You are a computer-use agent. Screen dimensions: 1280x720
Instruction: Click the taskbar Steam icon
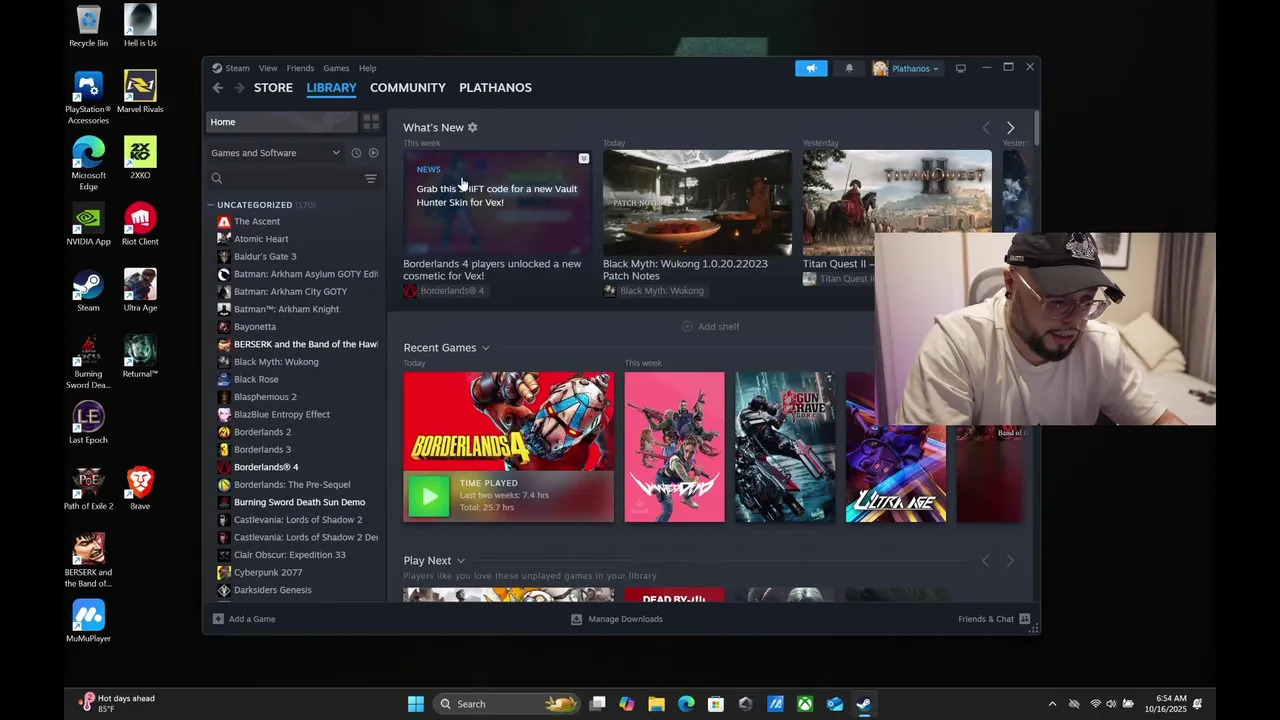click(864, 704)
